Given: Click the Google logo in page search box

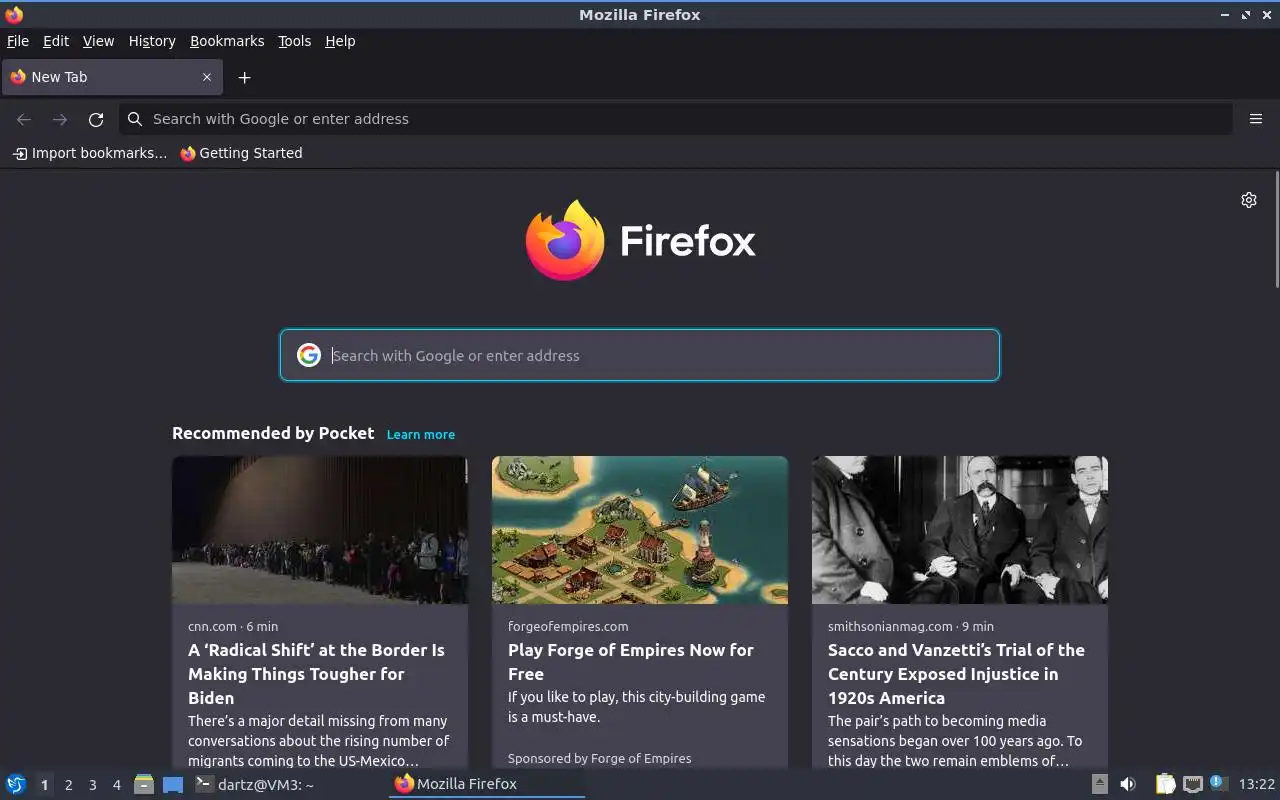Looking at the screenshot, I should pyautogui.click(x=309, y=355).
